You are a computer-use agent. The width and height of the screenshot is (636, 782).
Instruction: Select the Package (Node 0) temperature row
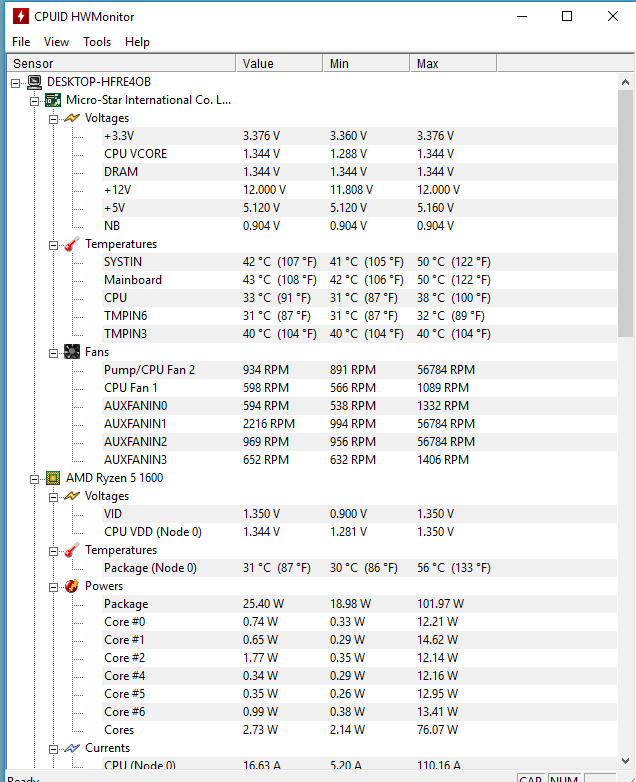pyautogui.click(x=359, y=568)
